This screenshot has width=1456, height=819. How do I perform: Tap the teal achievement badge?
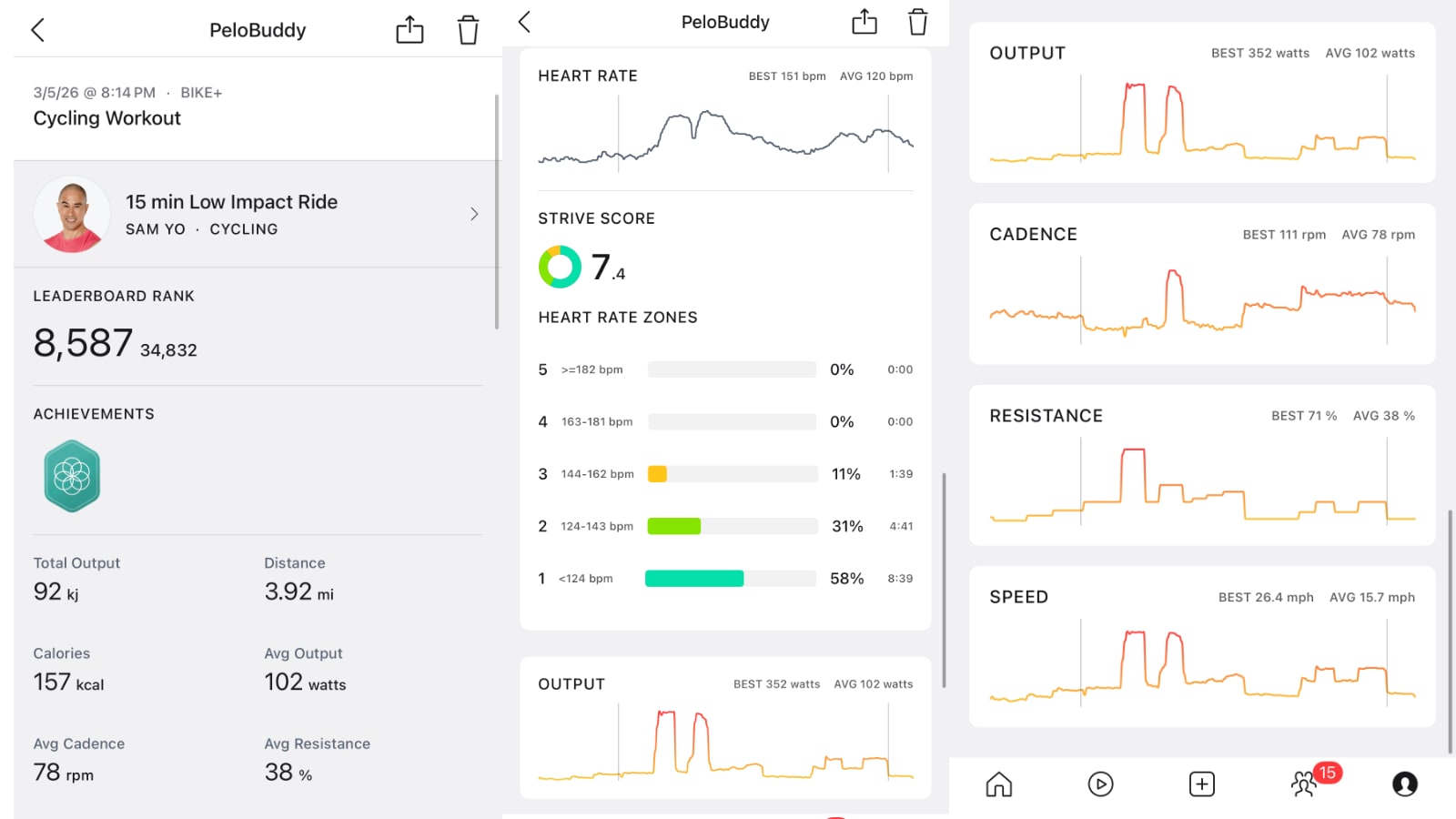(x=72, y=476)
